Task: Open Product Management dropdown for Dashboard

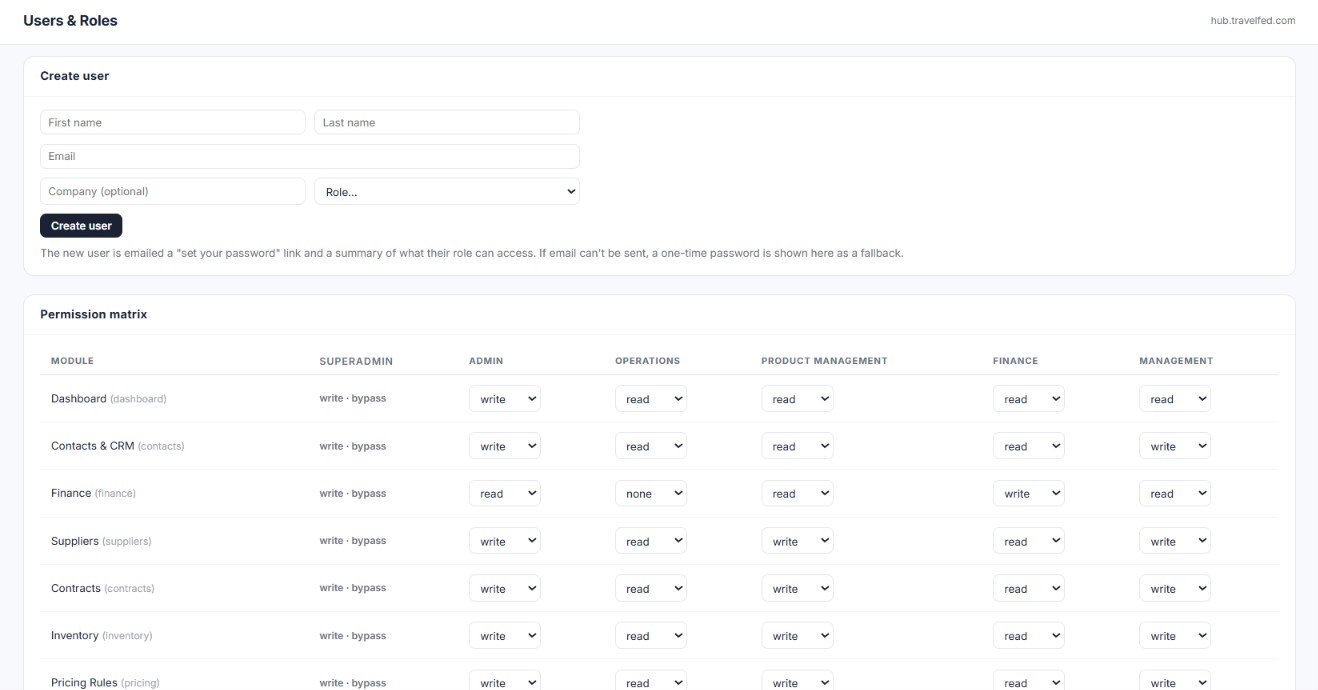Action: tap(797, 399)
